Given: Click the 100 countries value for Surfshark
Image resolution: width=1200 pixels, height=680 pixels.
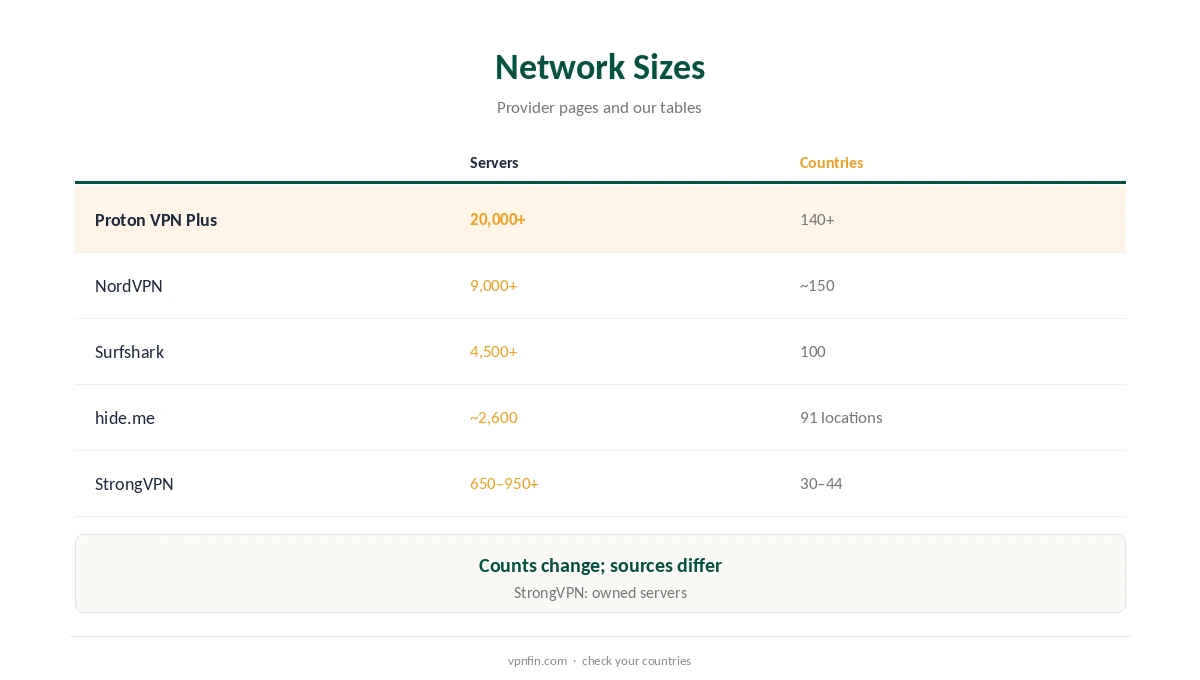Looking at the screenshot, I should point(812,351).
